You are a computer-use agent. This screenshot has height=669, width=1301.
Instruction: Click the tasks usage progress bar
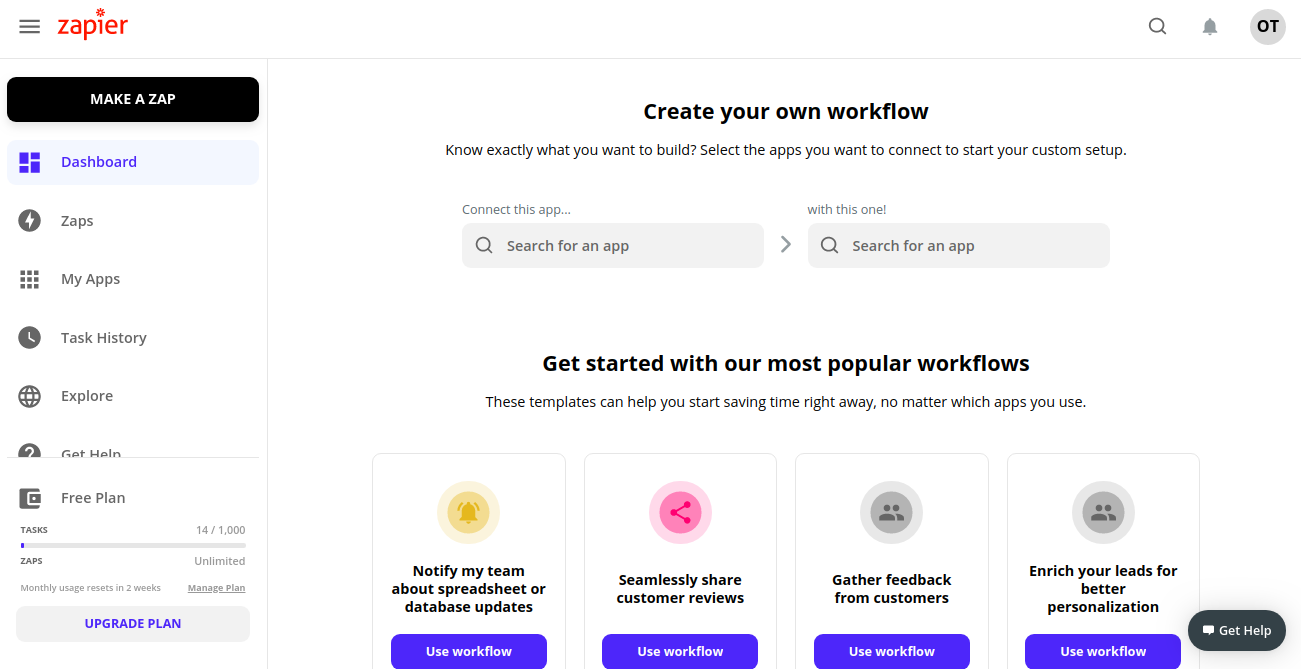133,545
